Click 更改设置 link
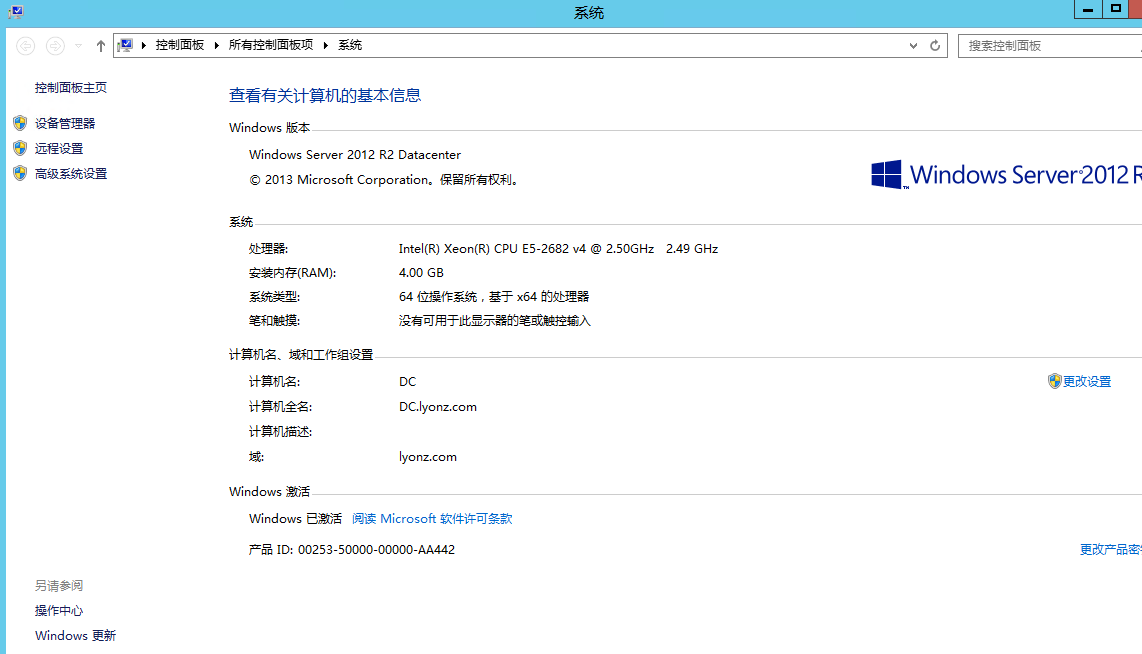The image size is (1142, 654). (1087, 382)
